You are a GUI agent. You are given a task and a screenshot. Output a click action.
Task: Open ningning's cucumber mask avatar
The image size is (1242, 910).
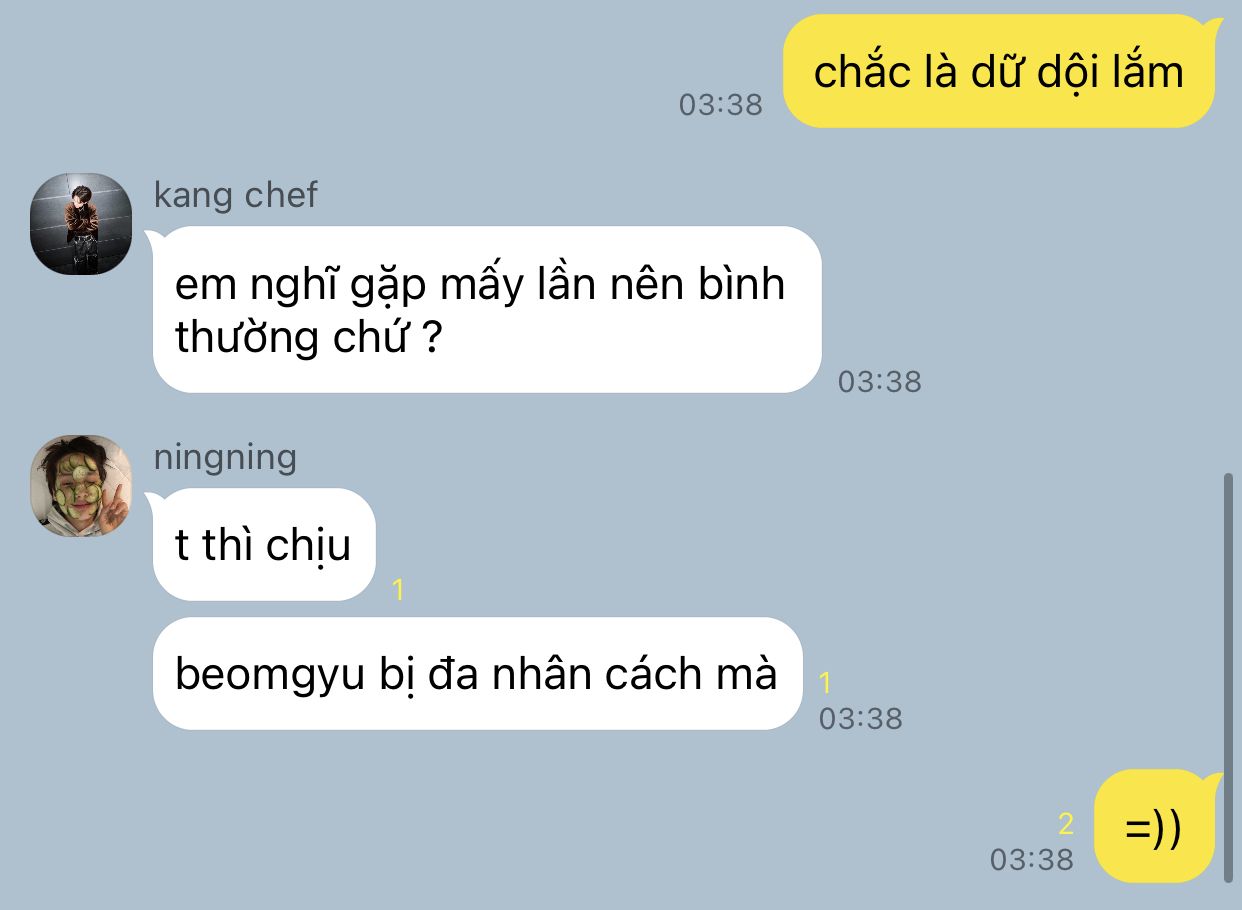coord(81,486)
